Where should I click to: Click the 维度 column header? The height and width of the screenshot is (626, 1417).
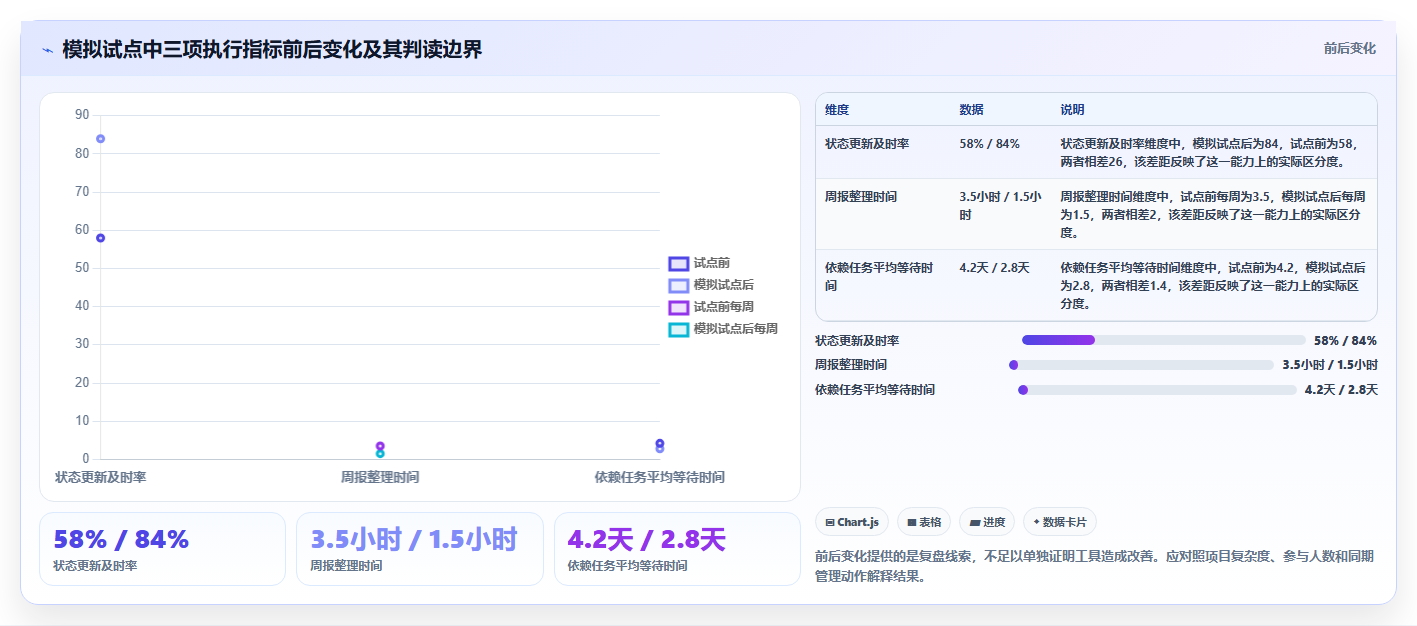point(837,110)
